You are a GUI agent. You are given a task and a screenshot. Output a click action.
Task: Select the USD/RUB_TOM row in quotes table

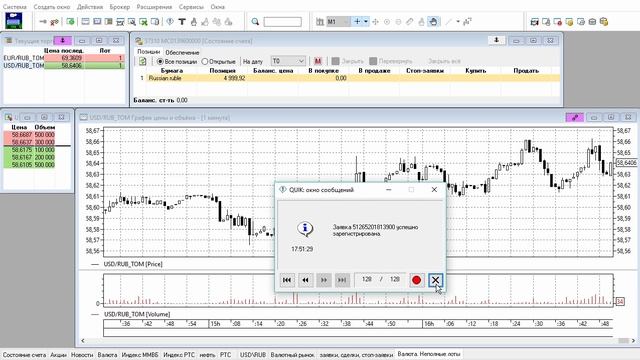[64, 65]
